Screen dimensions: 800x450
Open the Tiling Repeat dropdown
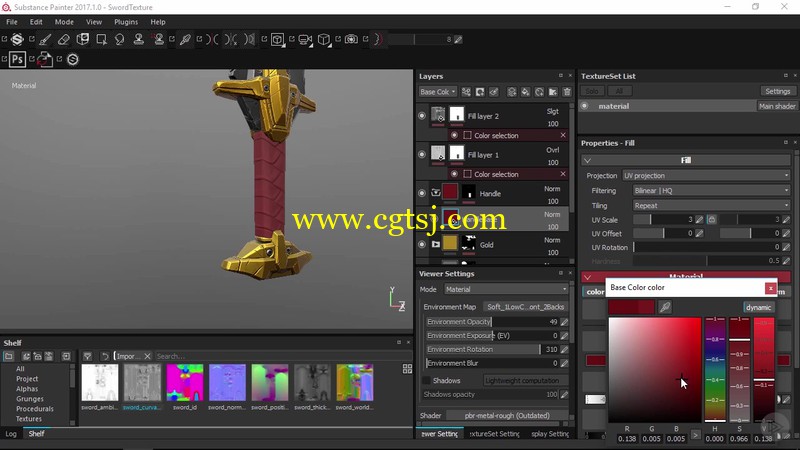[x=711, y=206]
